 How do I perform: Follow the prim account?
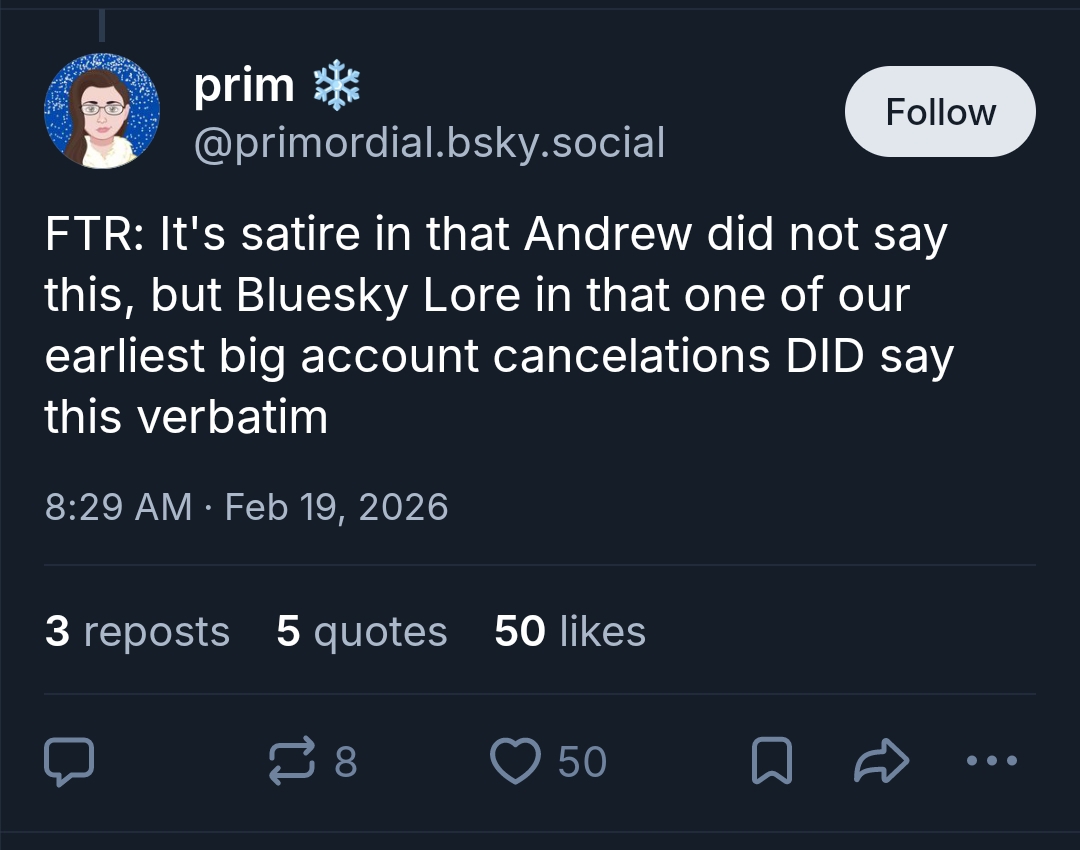pos(940,111)
